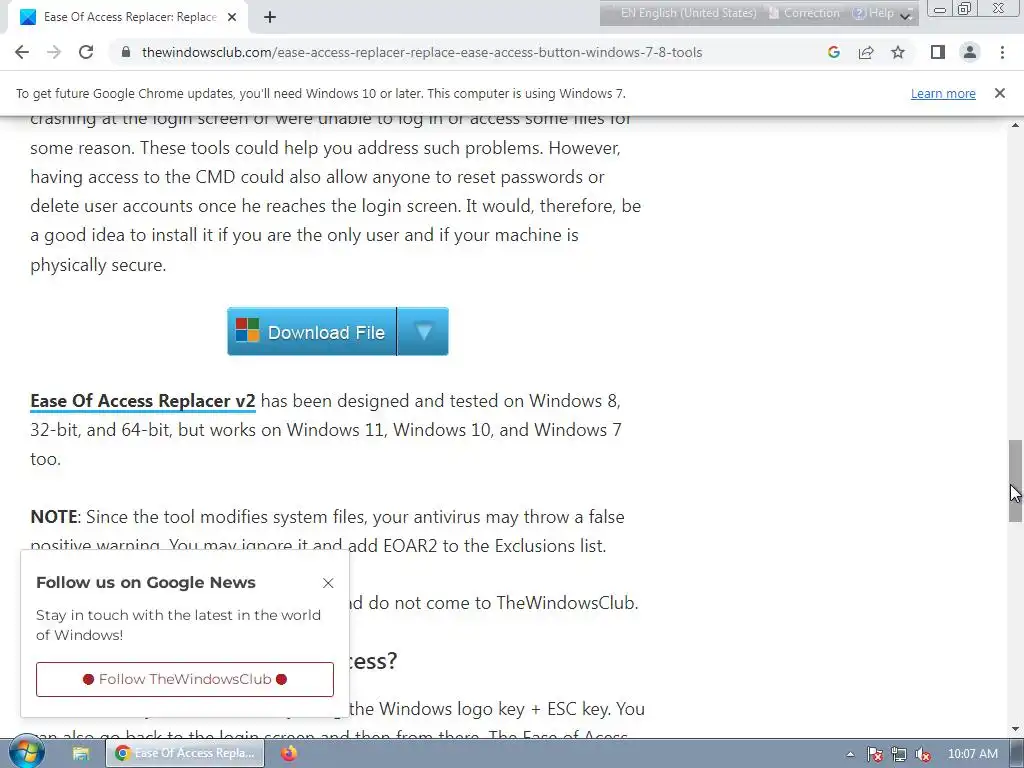
Task: Close the Ease Of Access Replacer tab
Action: 232,17
